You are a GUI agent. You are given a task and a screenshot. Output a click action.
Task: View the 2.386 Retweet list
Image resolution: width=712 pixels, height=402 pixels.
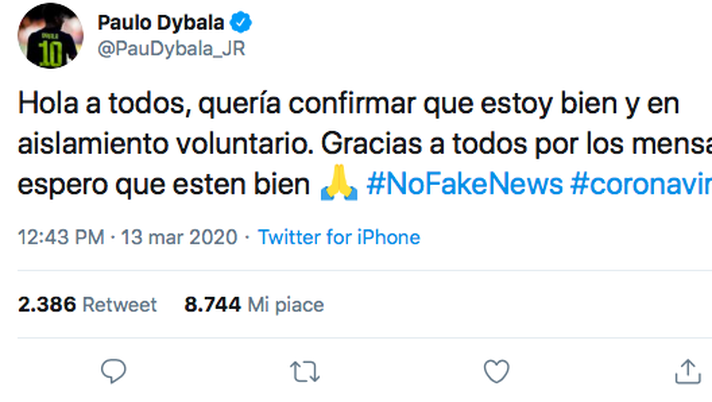pos(88,305)
